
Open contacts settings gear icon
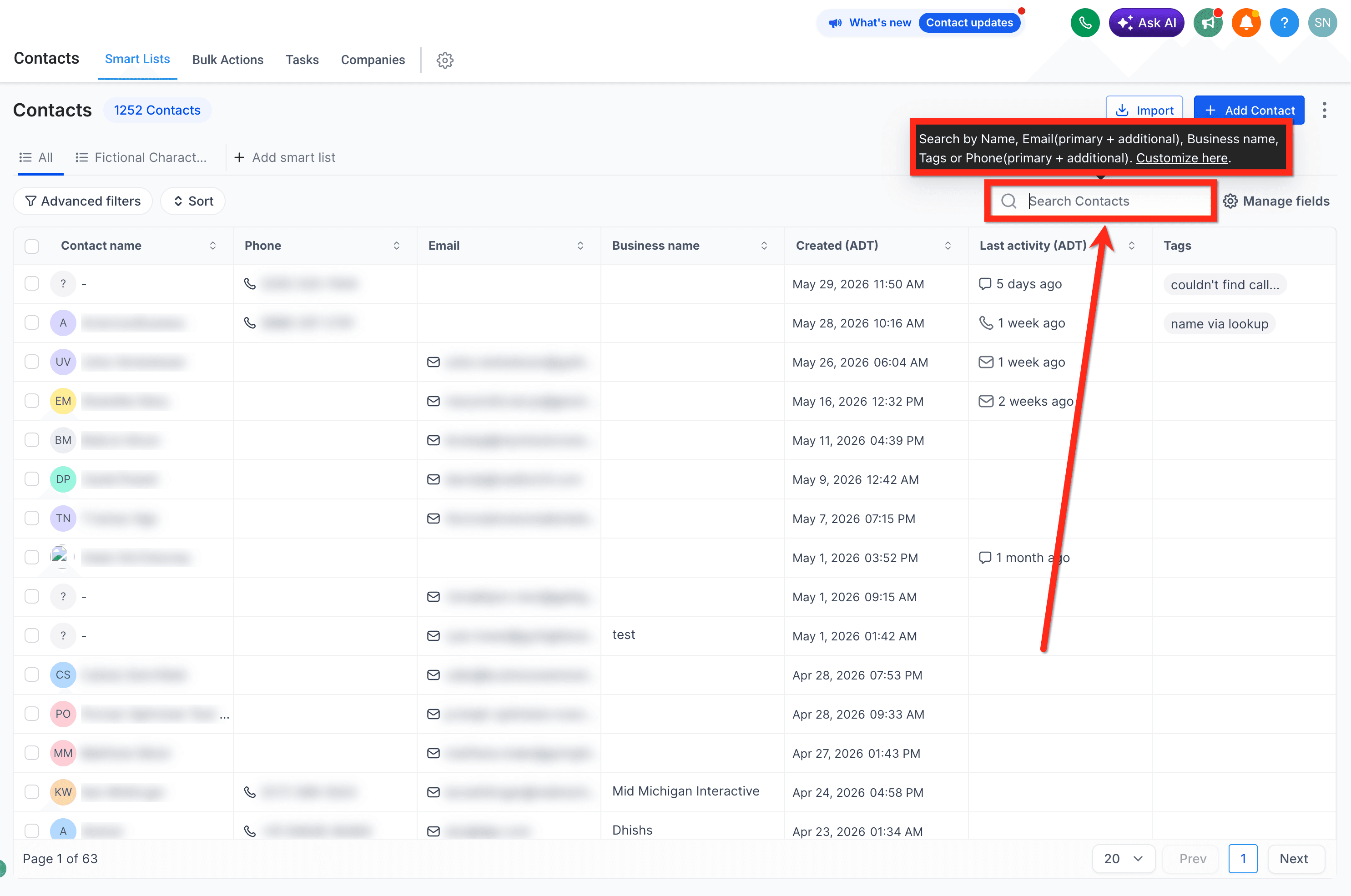tap(444, 60)
